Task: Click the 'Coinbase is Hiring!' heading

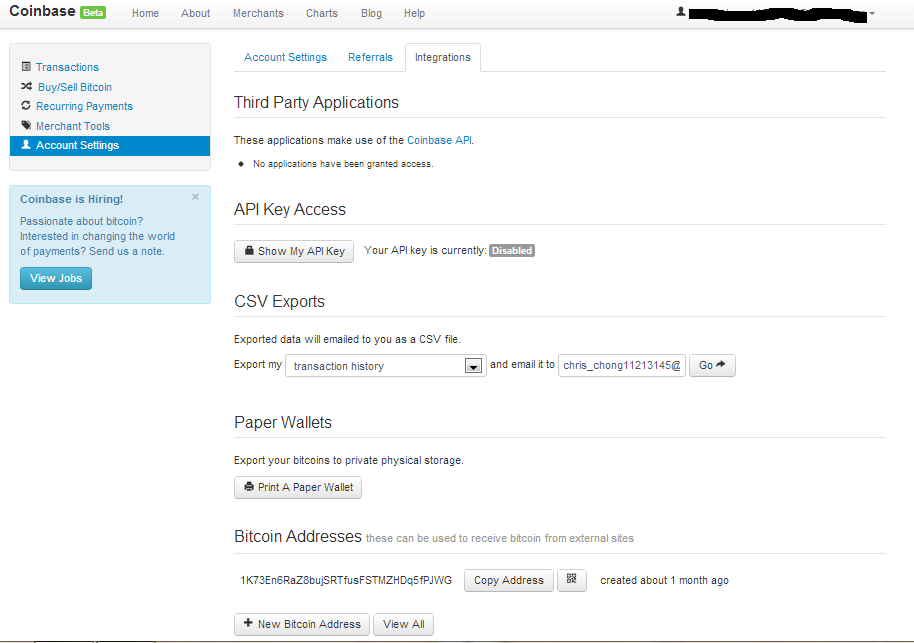Action: [72, 199]
